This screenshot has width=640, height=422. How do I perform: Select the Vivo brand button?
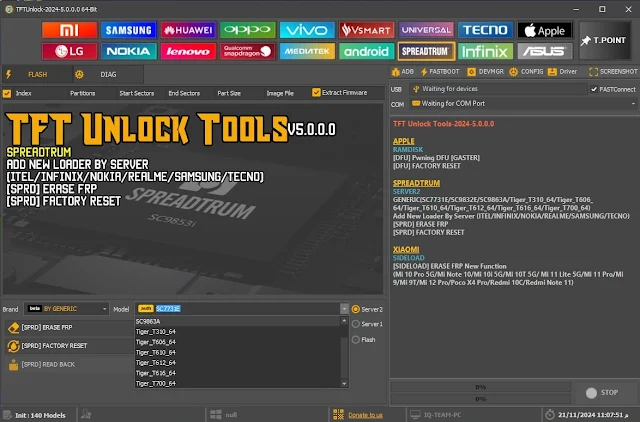coord(307,30)
